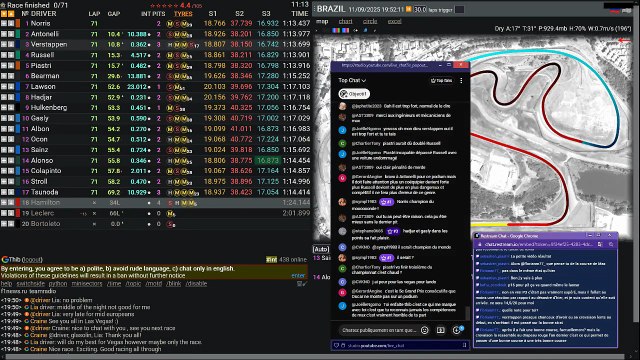Click the drag handle left of BRAZIL

pyautogui.click(x=314, y=9)
